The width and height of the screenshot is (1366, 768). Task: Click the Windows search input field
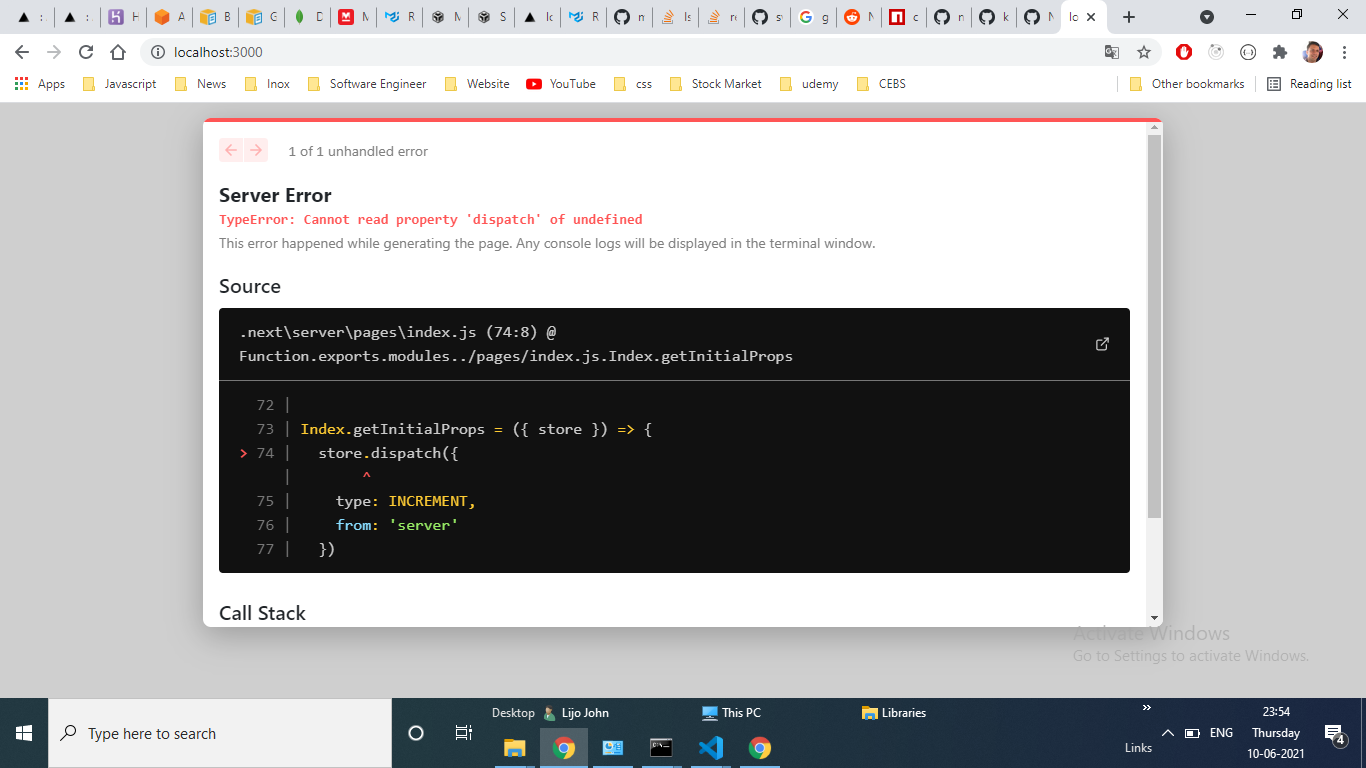coord(200,733)
